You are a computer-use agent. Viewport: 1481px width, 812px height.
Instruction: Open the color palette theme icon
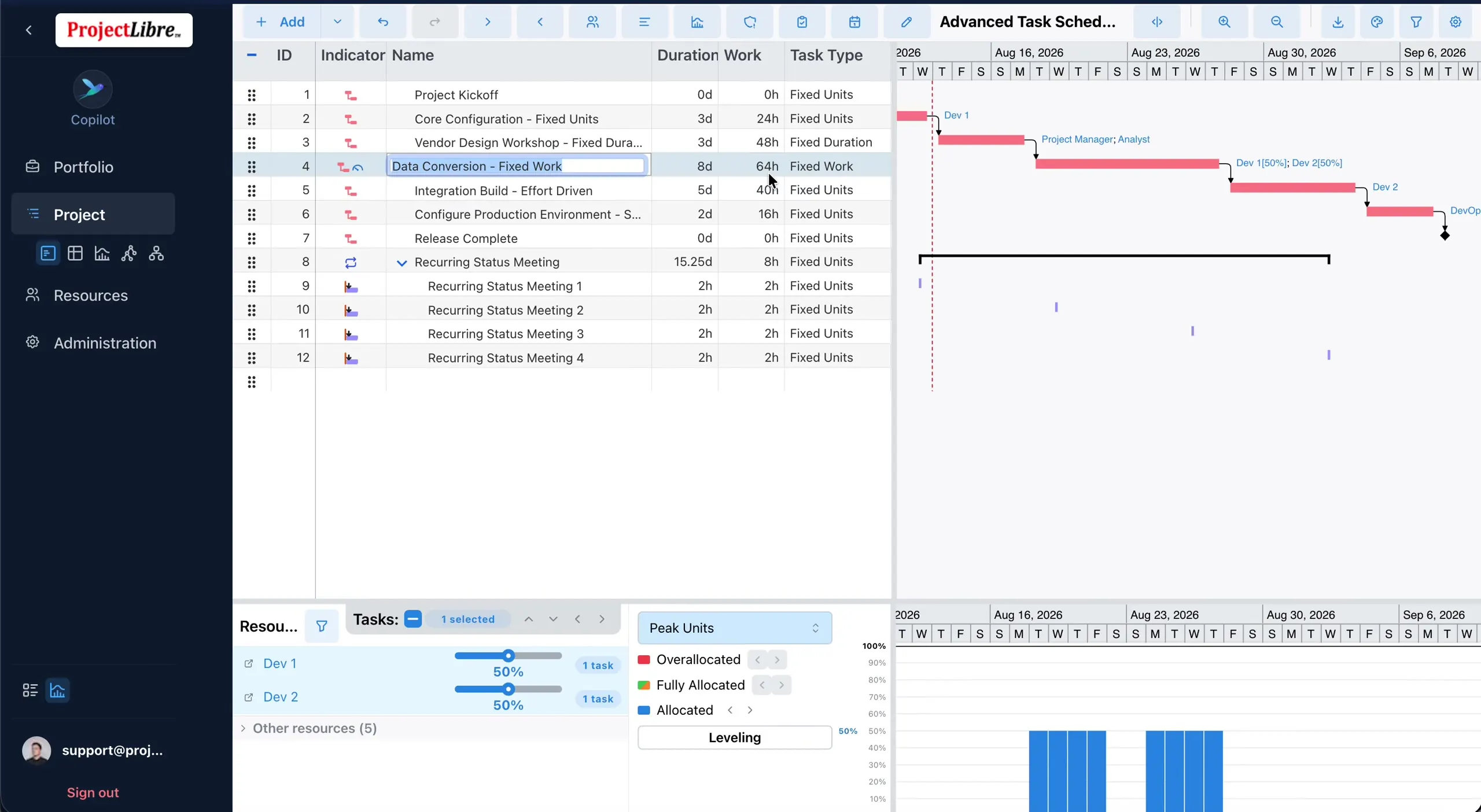click(x=1377, y=22)
